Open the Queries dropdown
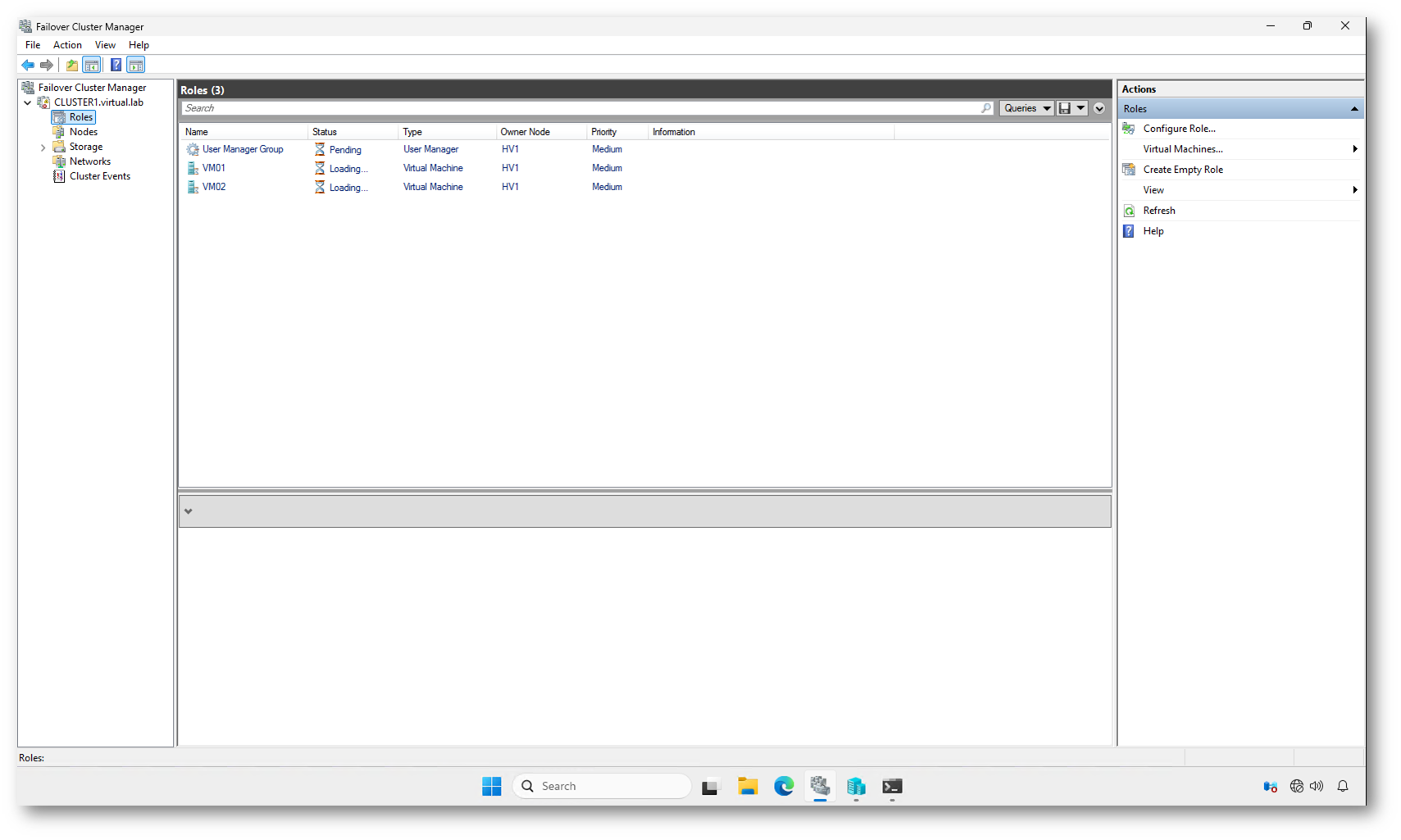Screen dimensions: 1401x840 (1026, 108)
